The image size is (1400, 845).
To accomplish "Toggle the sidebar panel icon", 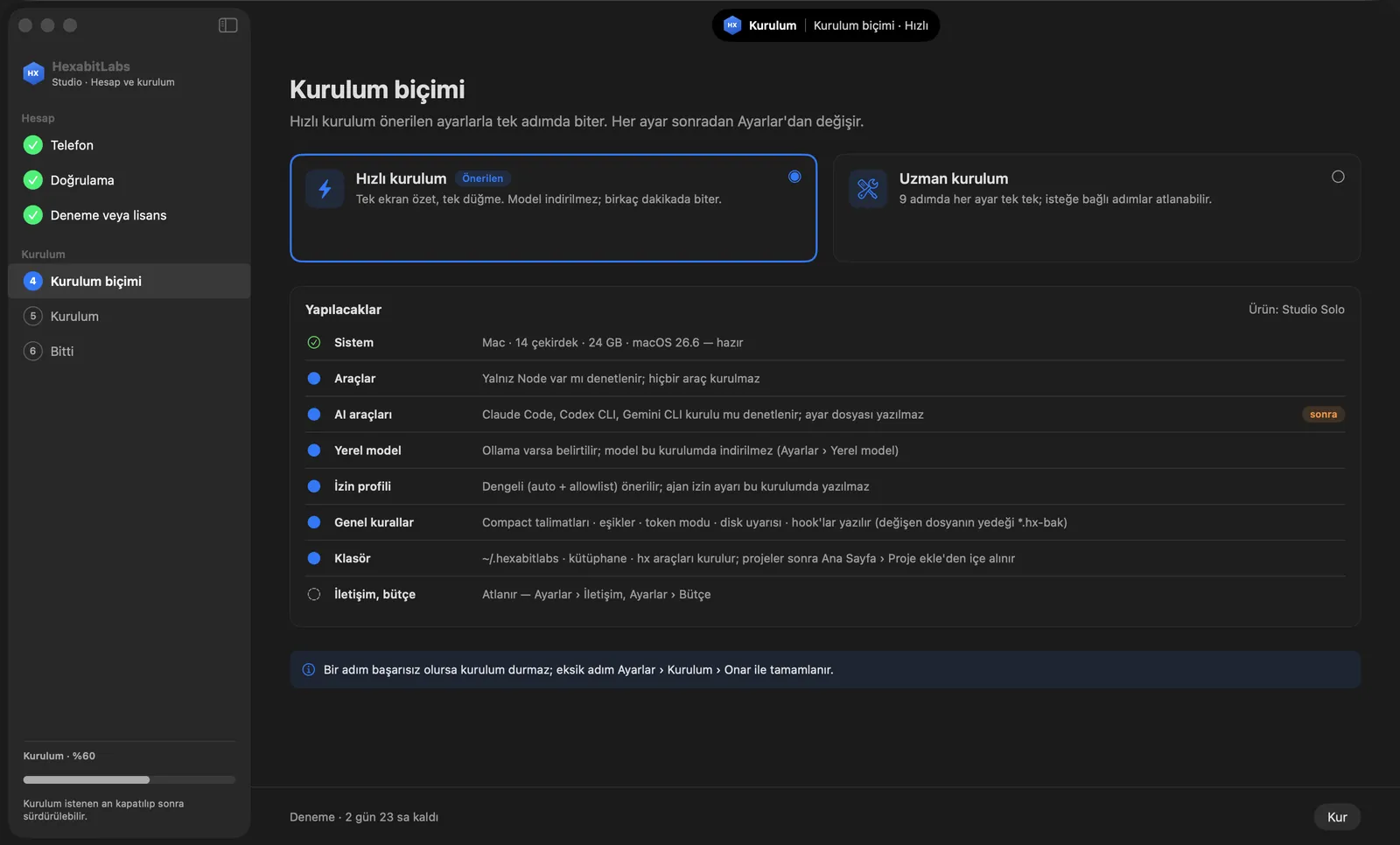I will click(x=227, y=25).
